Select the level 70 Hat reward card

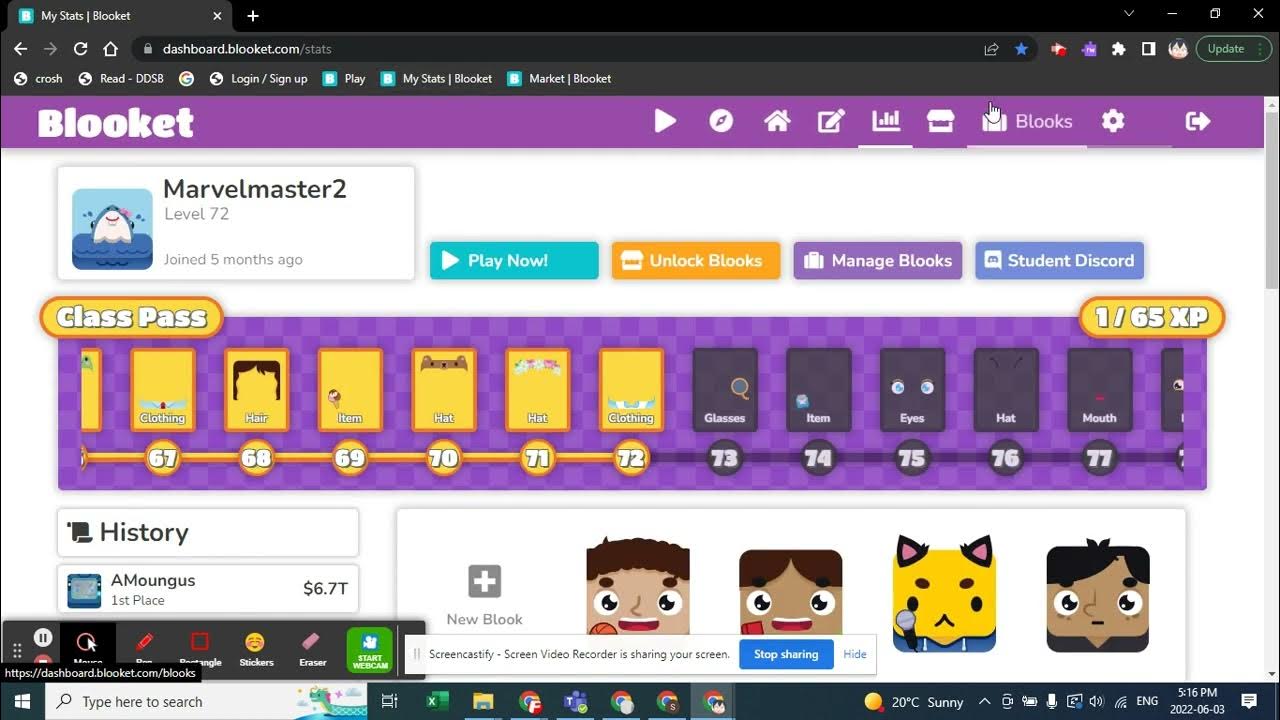444,390
